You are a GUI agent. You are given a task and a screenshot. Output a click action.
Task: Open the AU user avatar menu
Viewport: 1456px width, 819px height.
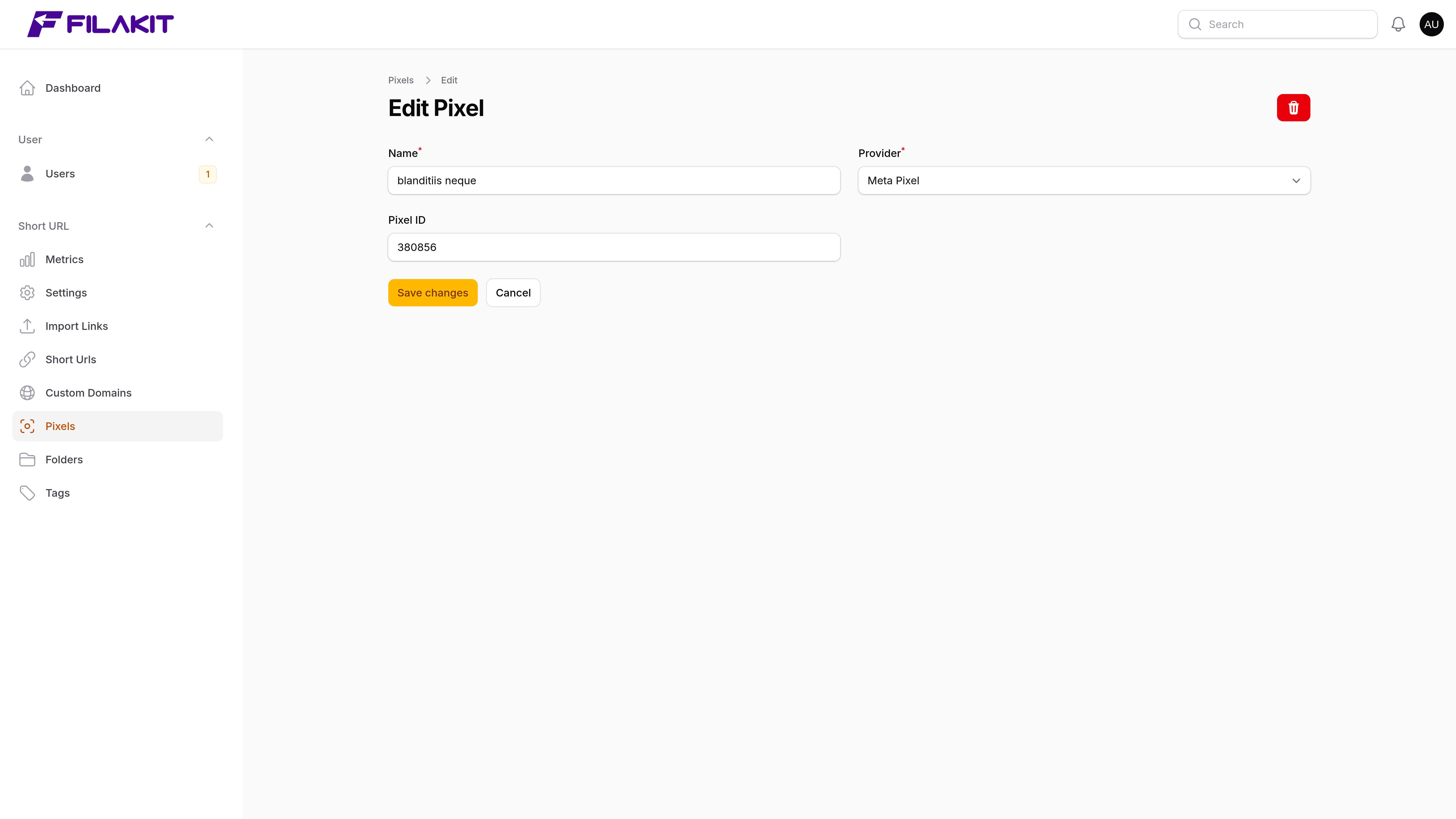pyautogui.click(x=1431, y=24)
